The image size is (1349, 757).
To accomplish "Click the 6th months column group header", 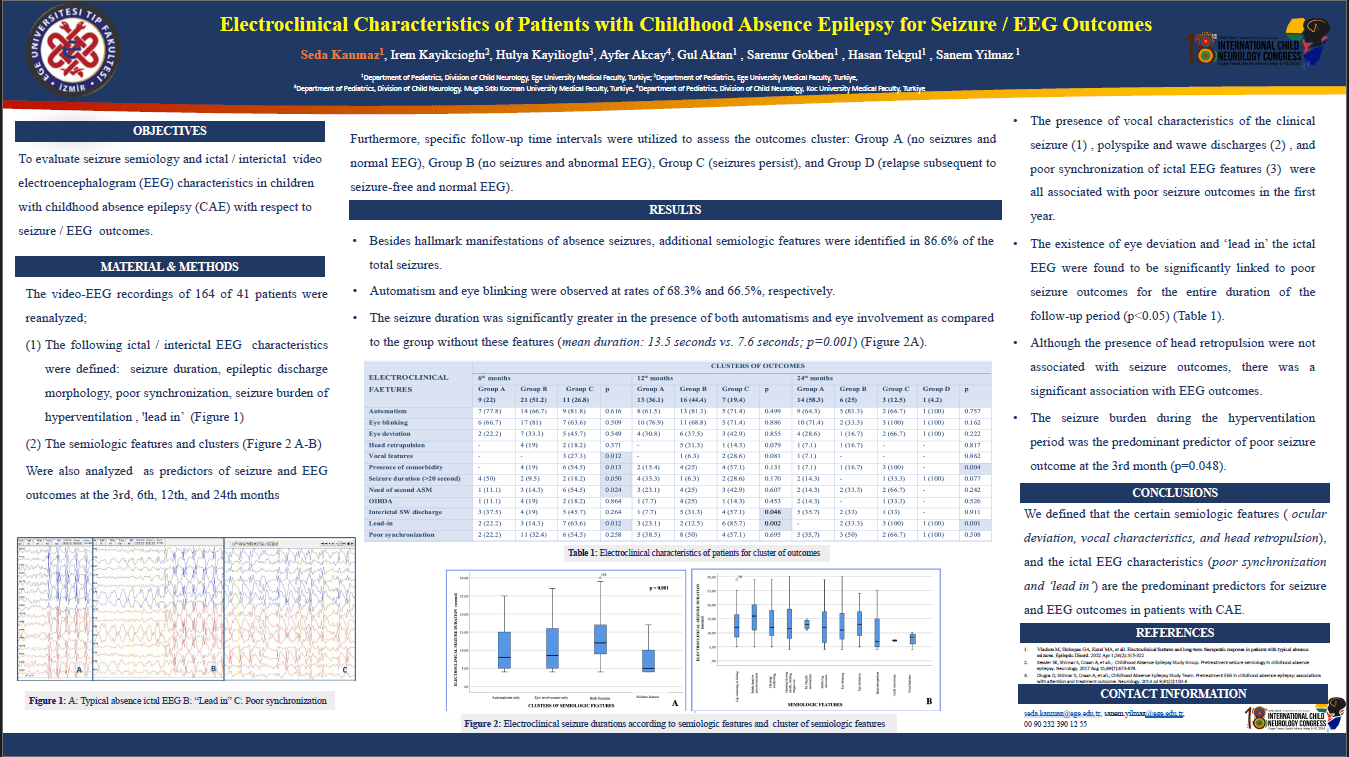I will tap(492, 378).
